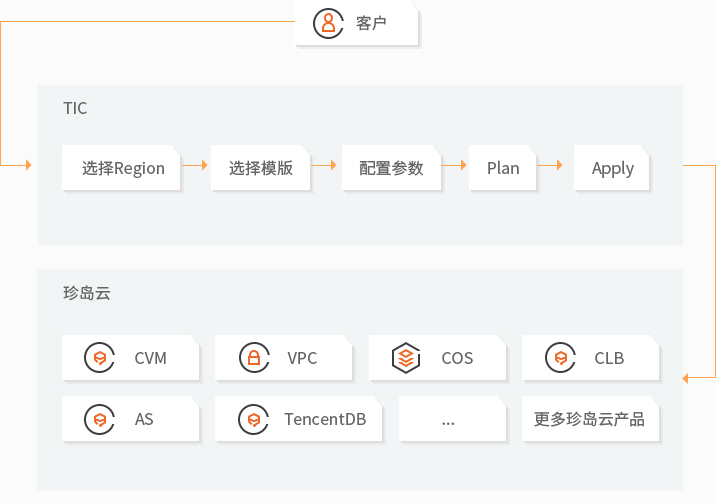Click the COS storage icon
716x503 pixels.
(405, 358)
